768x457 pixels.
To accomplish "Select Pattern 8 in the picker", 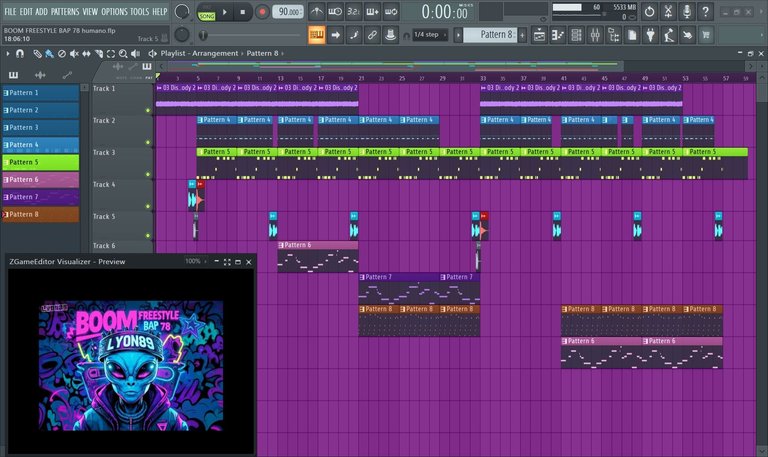I will click(41, 214).
